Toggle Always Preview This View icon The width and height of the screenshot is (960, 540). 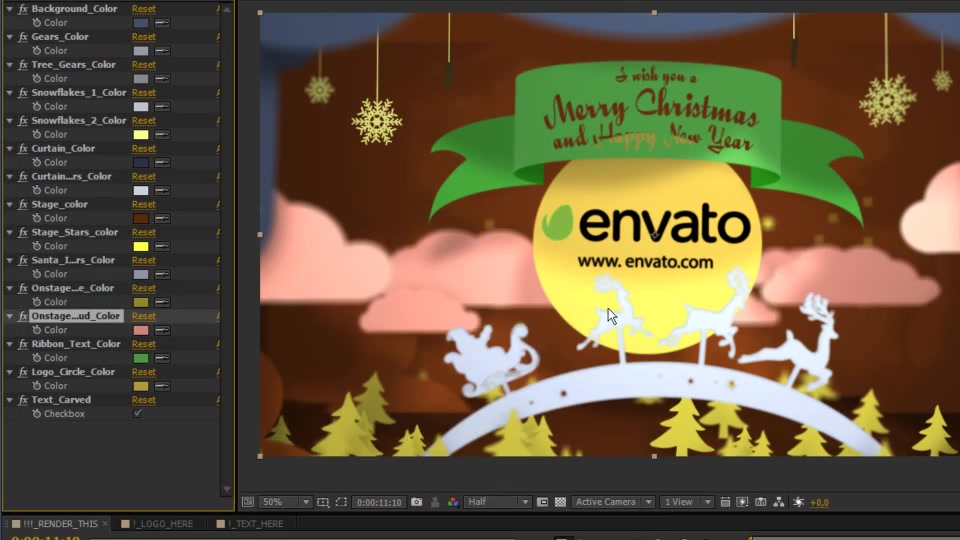(247, 502)
